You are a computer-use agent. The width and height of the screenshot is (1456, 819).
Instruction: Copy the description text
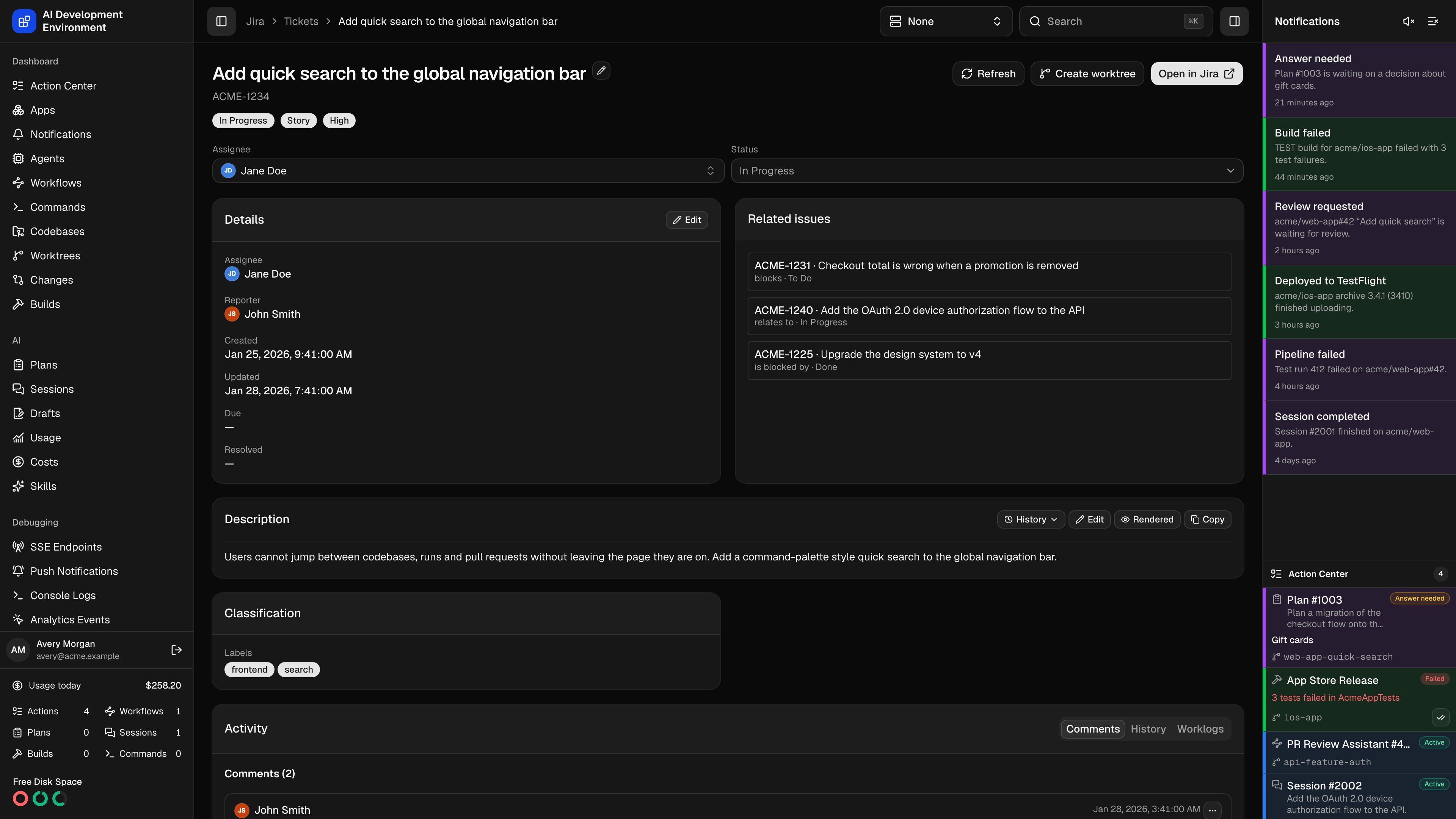[1207, 519]
